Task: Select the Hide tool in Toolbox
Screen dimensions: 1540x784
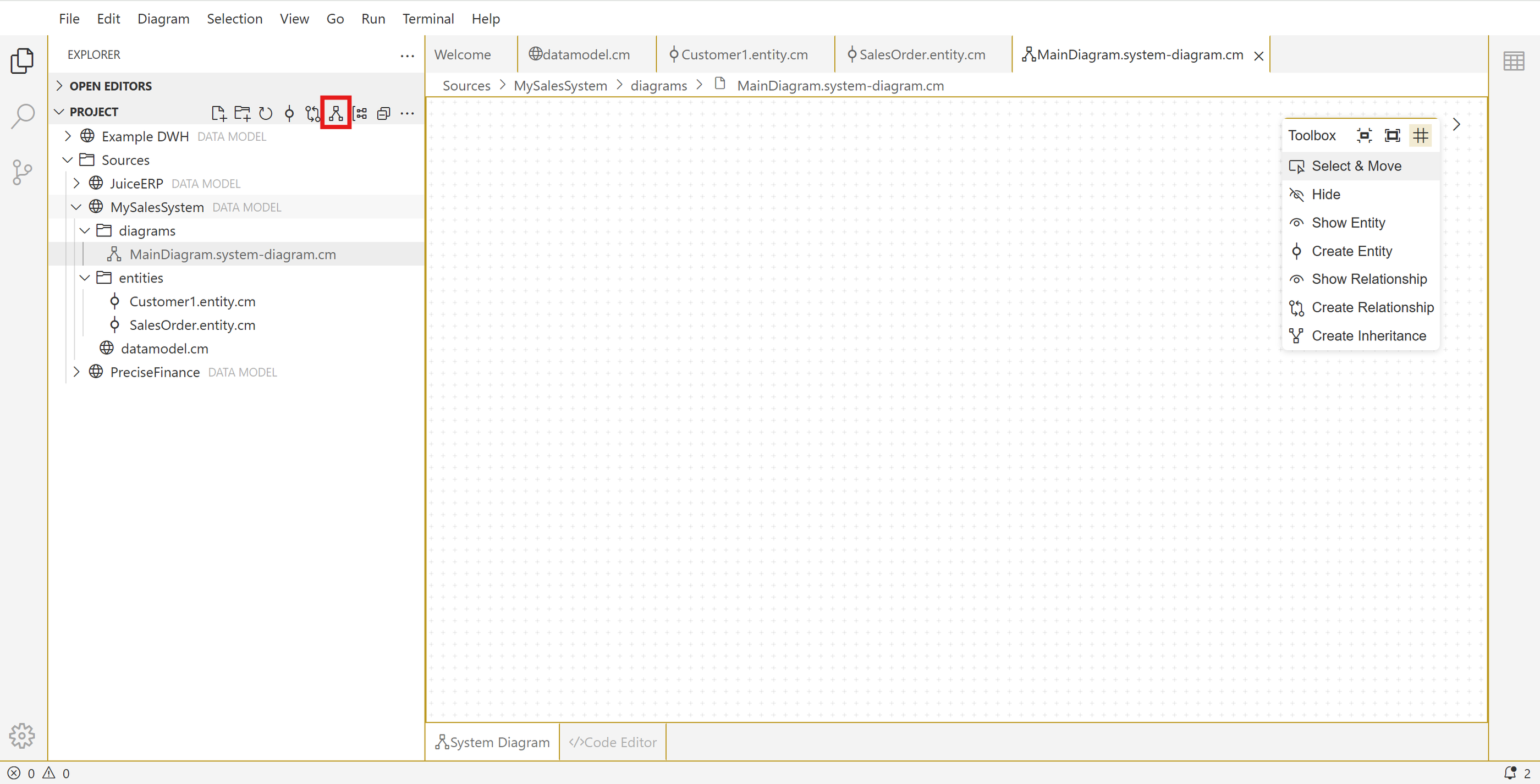Action: [x=1325, y=194]
